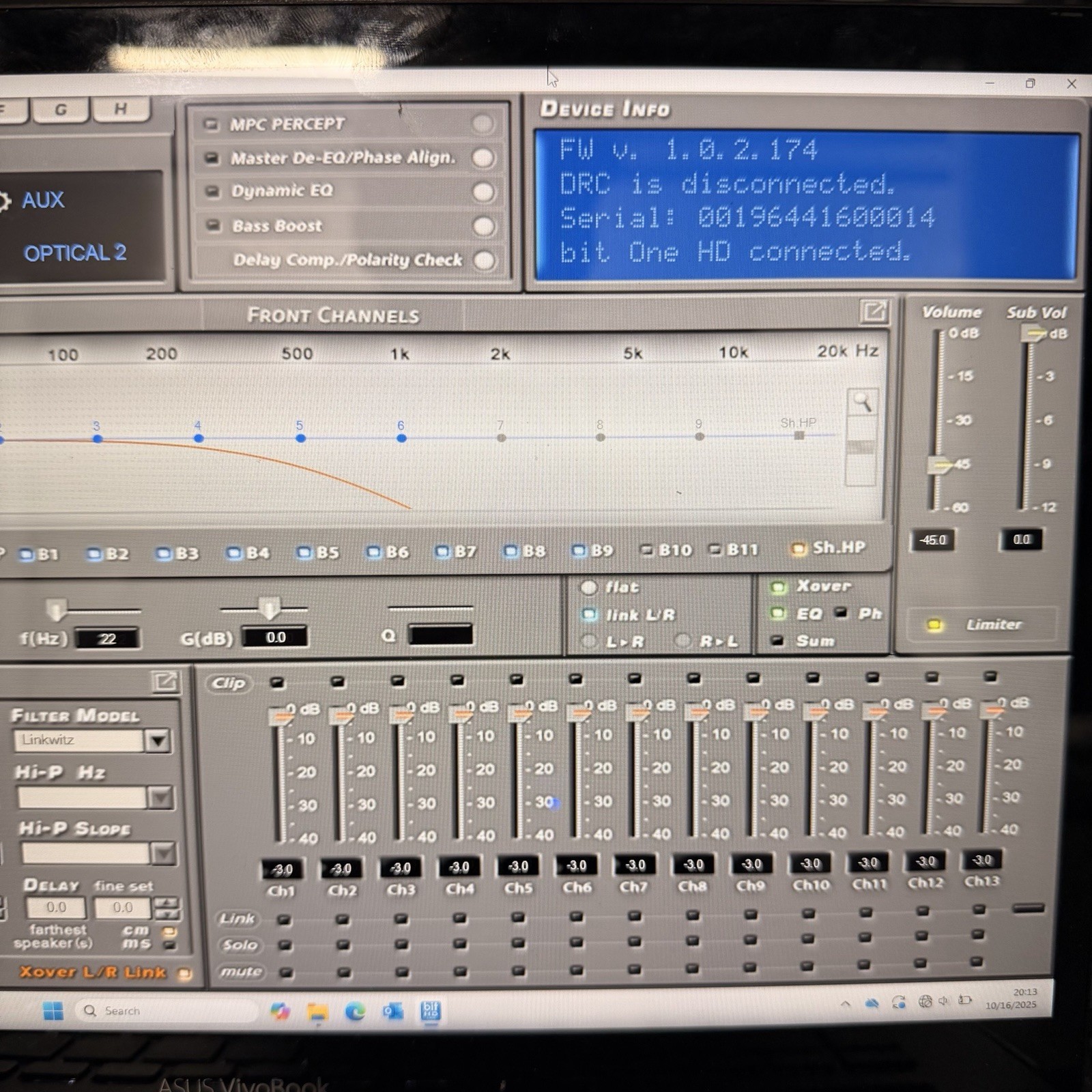Toggle the Limiter indicator
The image size is (1092, 1092).
point(934,625)
